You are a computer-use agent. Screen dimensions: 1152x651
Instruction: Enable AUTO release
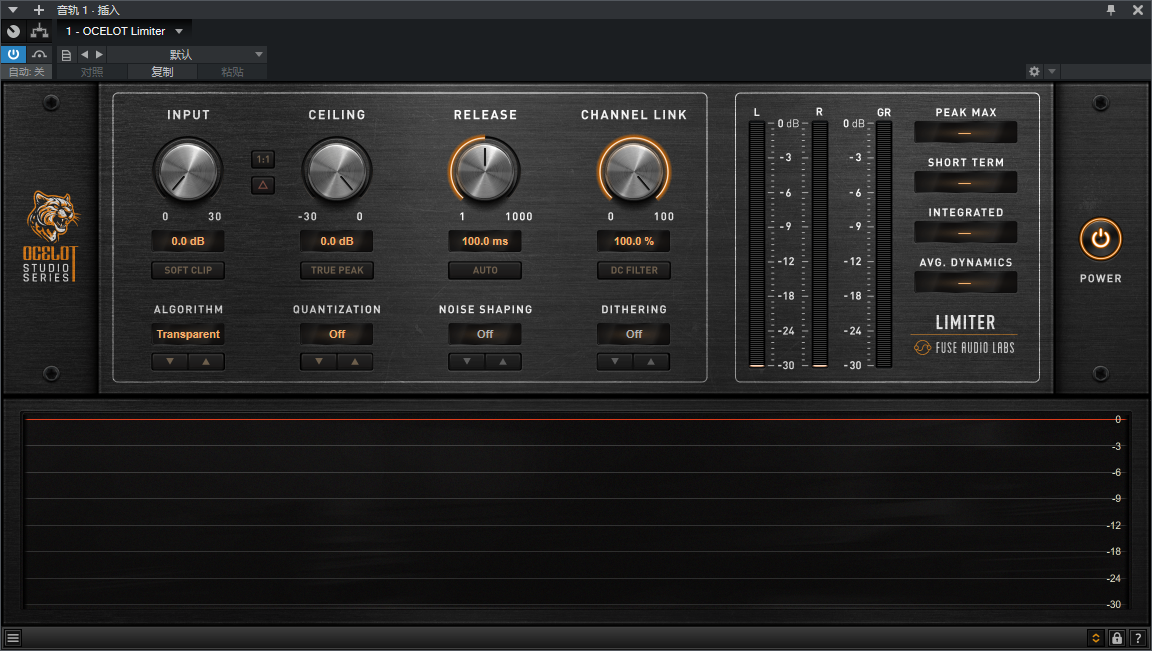[x=485, y=270]
